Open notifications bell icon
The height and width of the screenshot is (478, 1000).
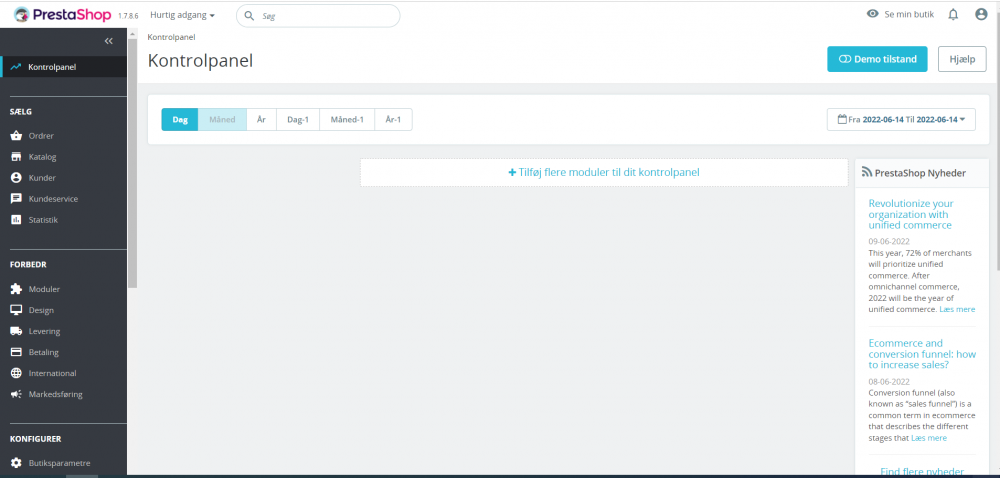(953, 15)
